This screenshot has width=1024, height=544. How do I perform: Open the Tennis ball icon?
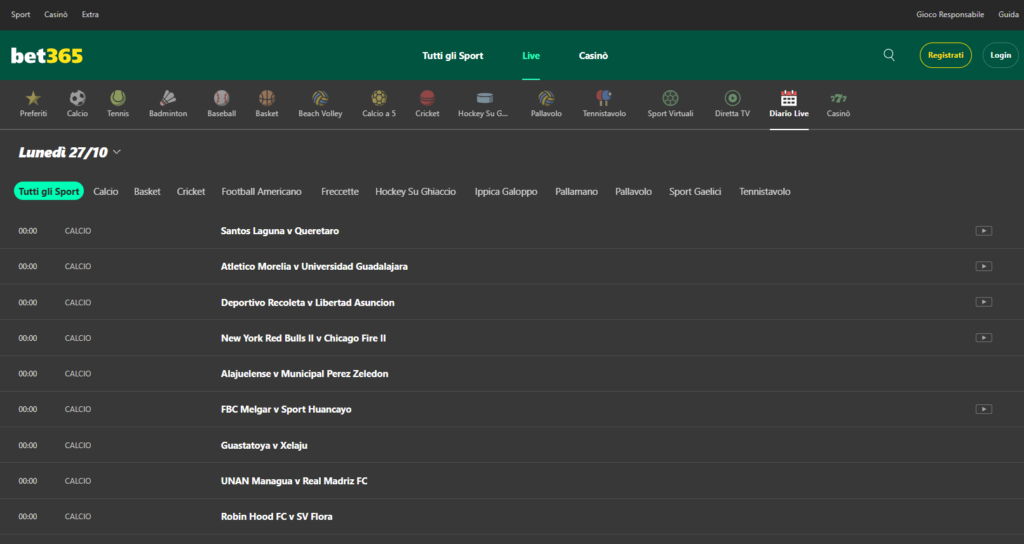(118, 98)
